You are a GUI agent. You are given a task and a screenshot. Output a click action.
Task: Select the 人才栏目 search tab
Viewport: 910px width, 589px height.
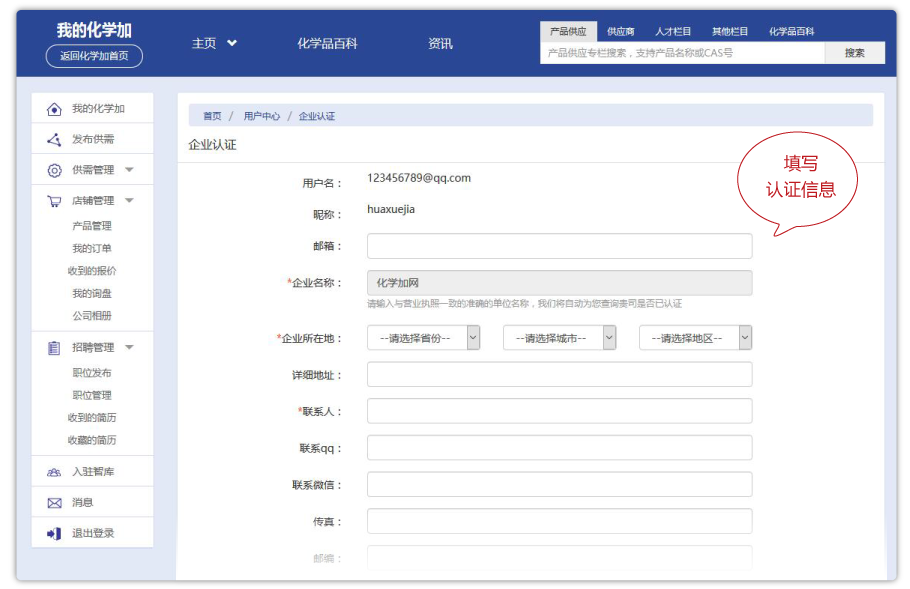[673, 32]
